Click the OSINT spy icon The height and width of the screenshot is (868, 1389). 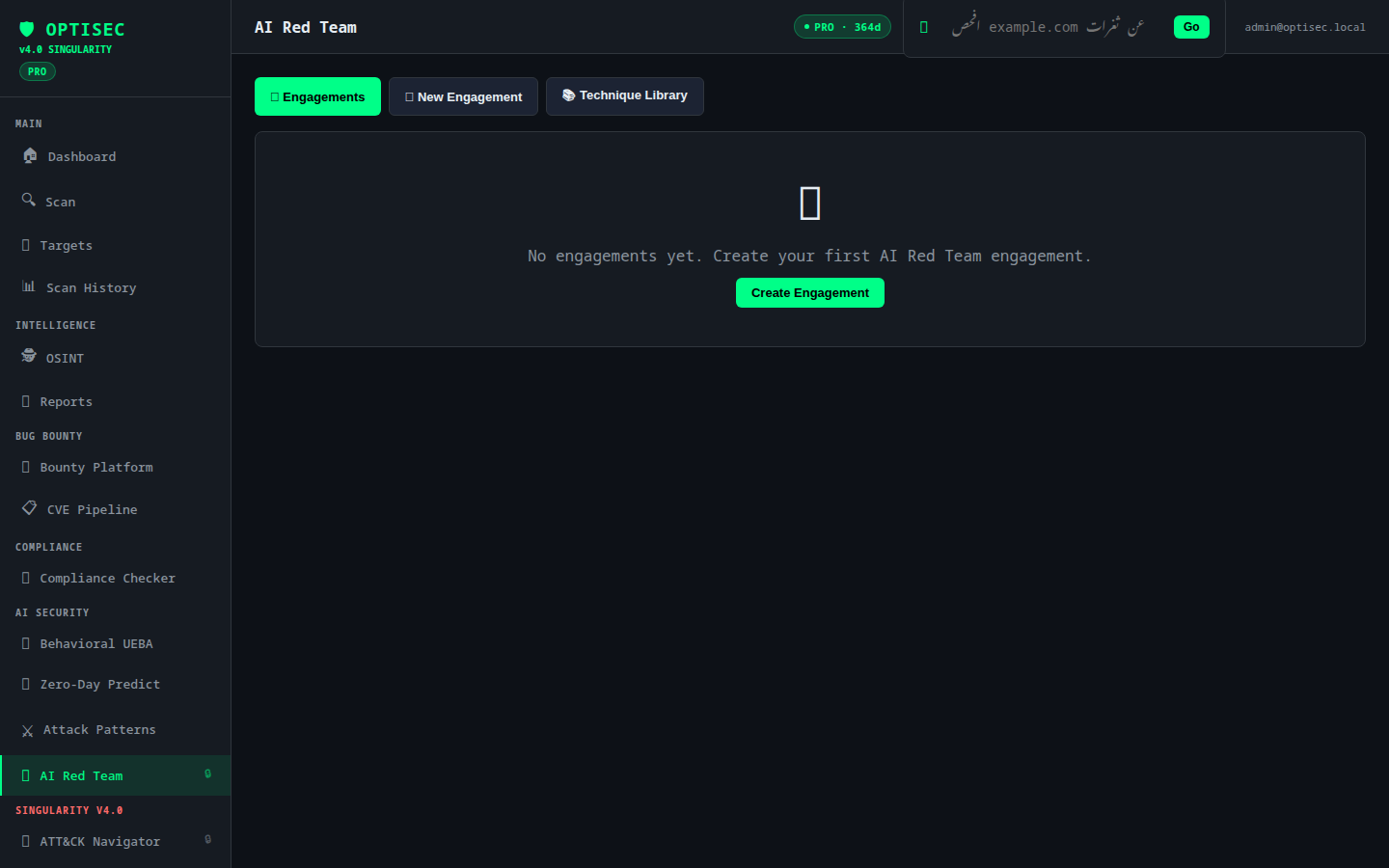point(29,356)
